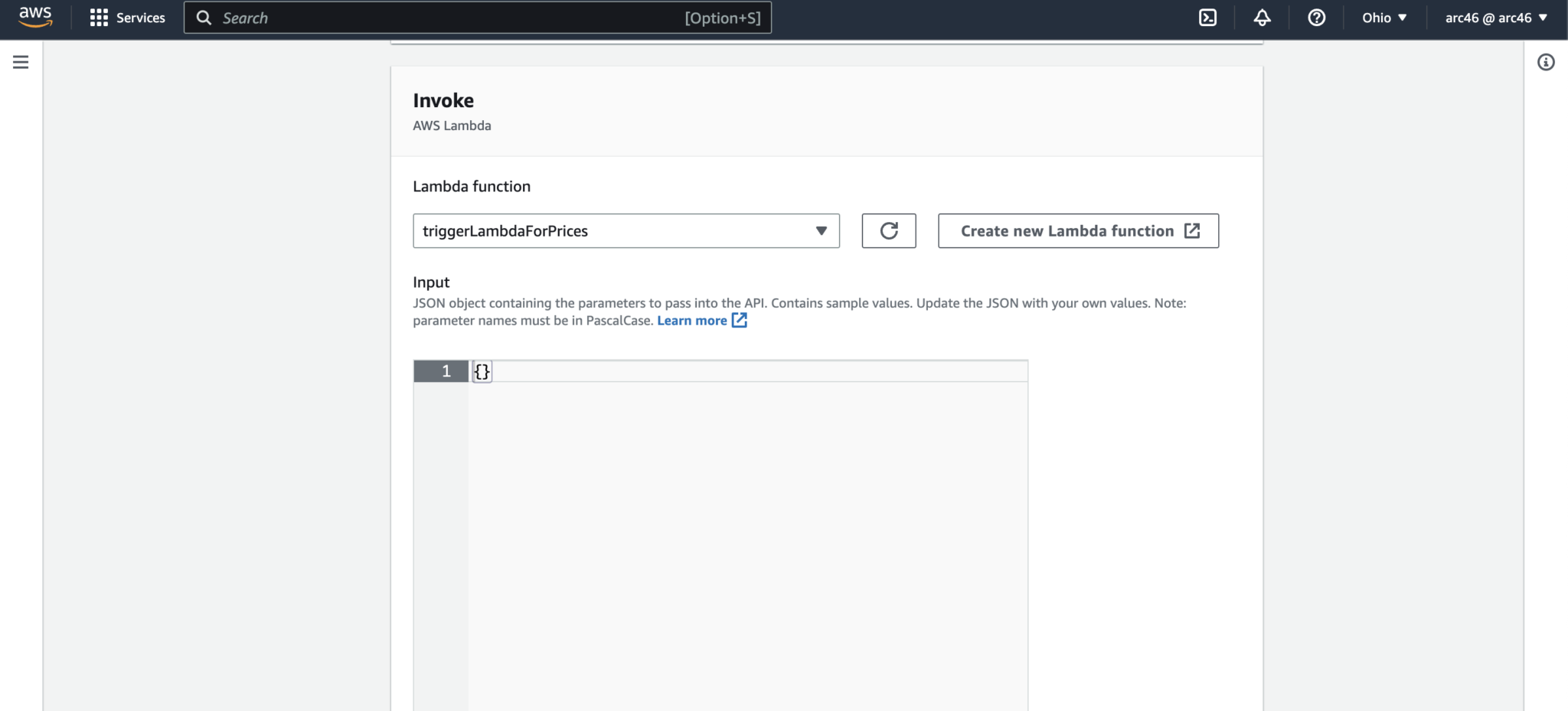Screen dimensions: 1568x711
Task: Open the notifications bell
Action: [1262, 17]
